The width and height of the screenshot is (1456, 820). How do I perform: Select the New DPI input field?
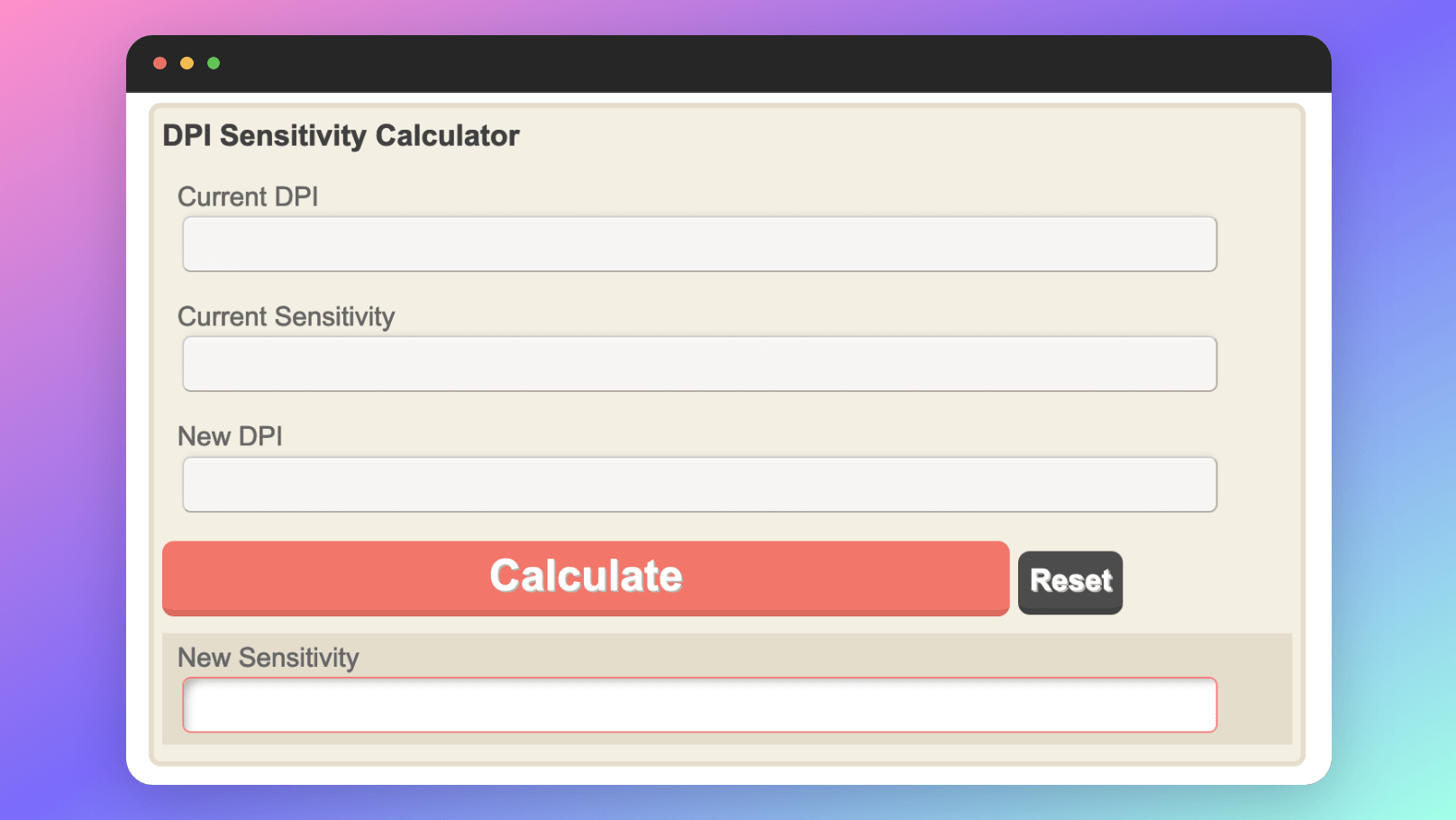699,485
